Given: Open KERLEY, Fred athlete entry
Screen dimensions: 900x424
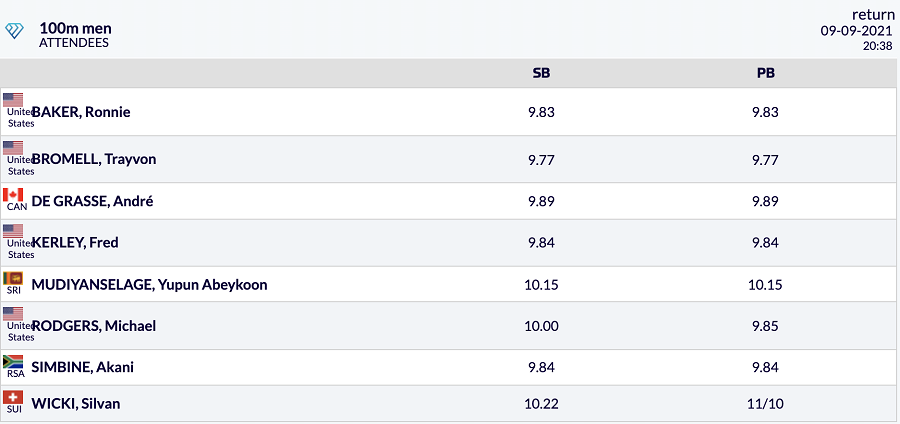Looking at the screenshot, I should click(x=75, y=243).
